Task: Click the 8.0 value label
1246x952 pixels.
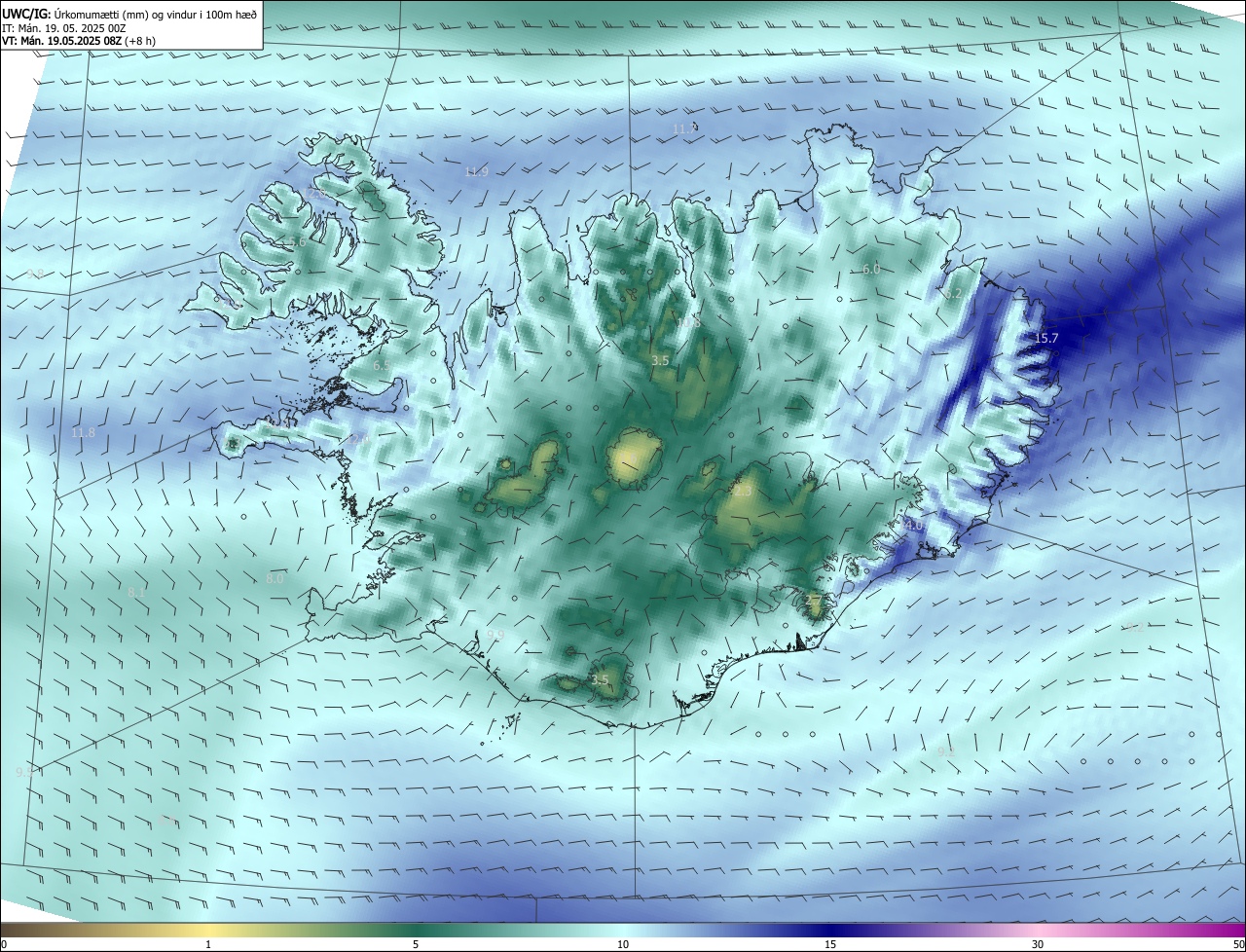Action: [x=275, y=578]
